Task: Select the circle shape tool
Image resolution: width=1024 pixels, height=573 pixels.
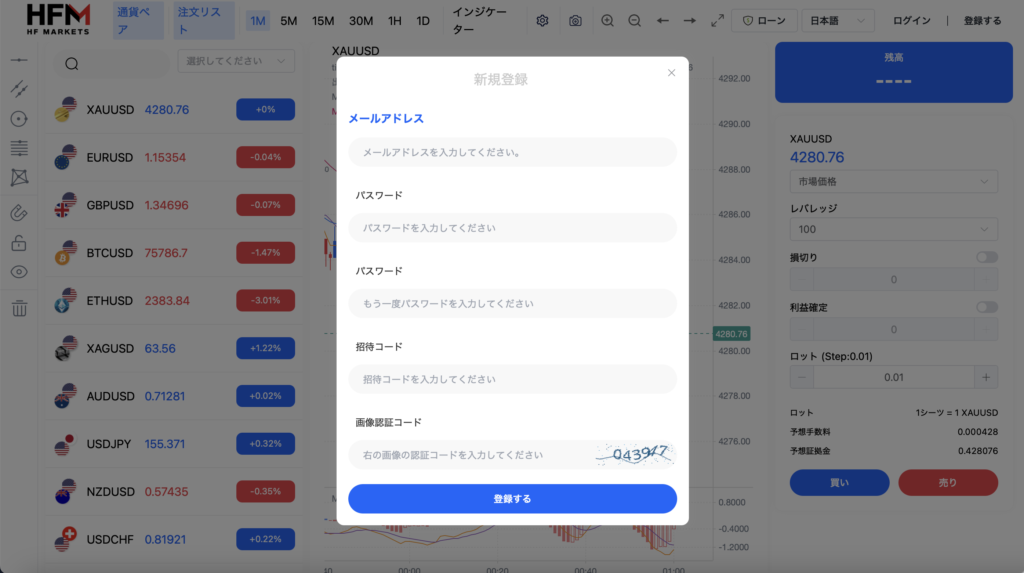Action: [x=19, y=119]
